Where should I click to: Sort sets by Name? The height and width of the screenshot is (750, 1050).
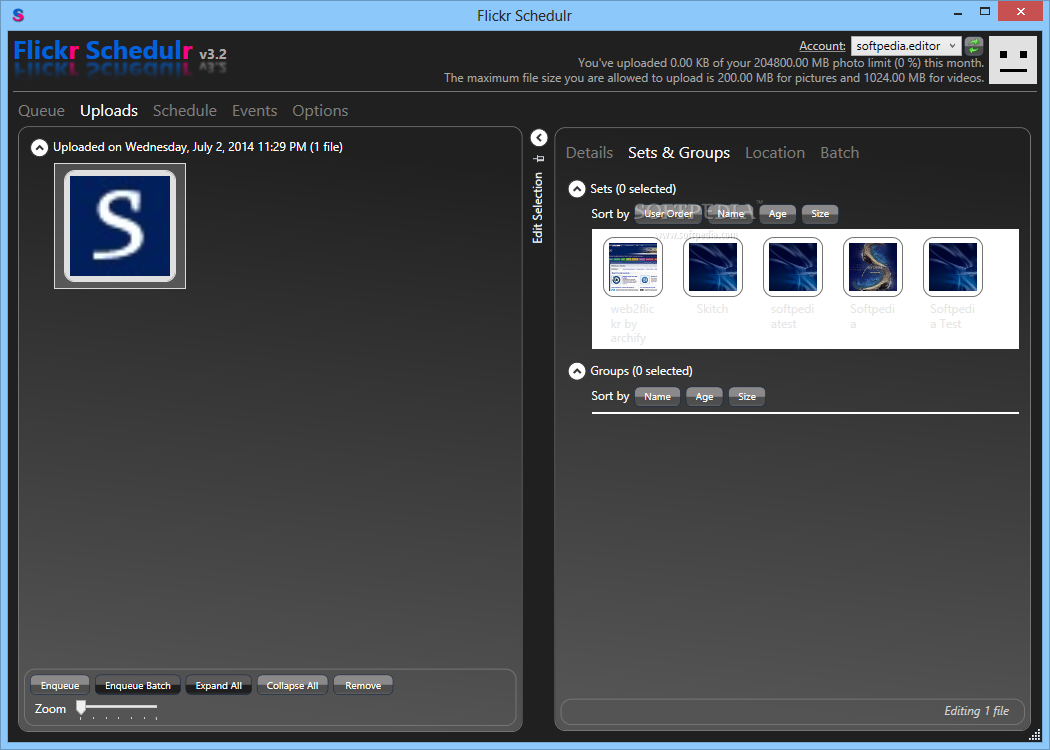(x=731, y=214)
